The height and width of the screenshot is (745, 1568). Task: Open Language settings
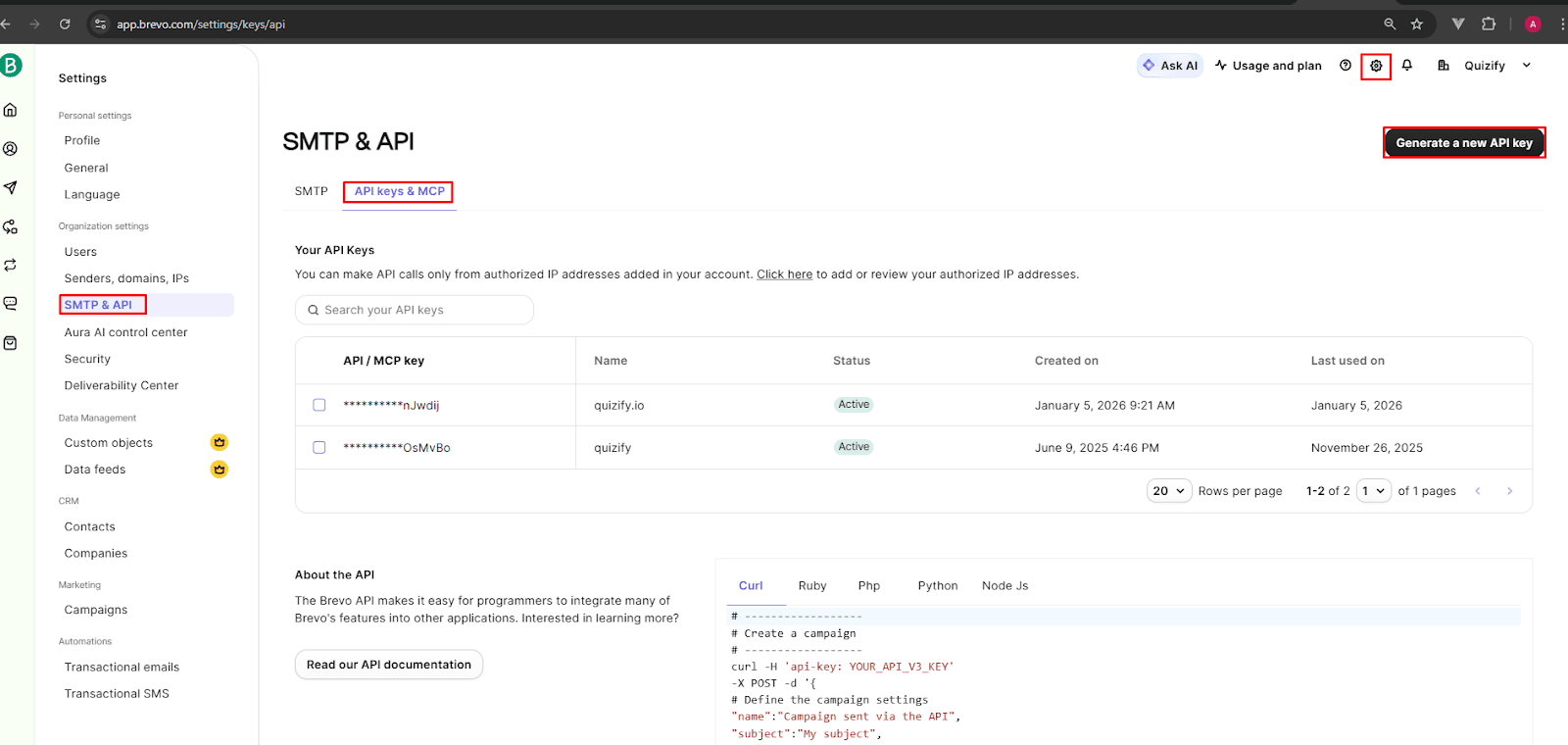(92, 194)
